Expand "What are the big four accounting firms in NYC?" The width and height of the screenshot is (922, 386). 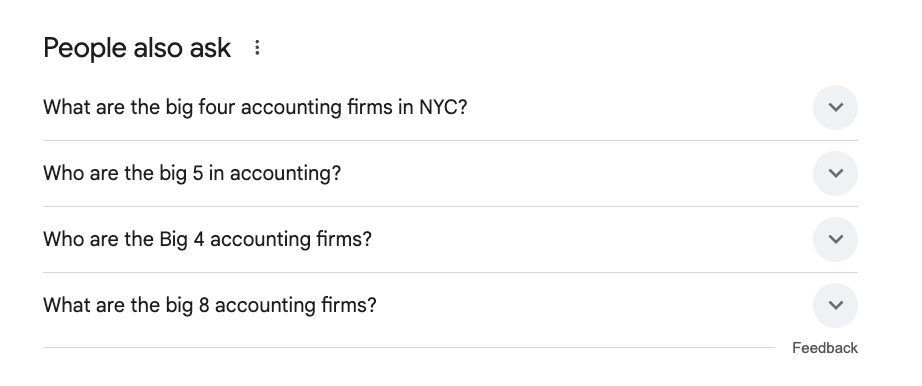[450, 107]
